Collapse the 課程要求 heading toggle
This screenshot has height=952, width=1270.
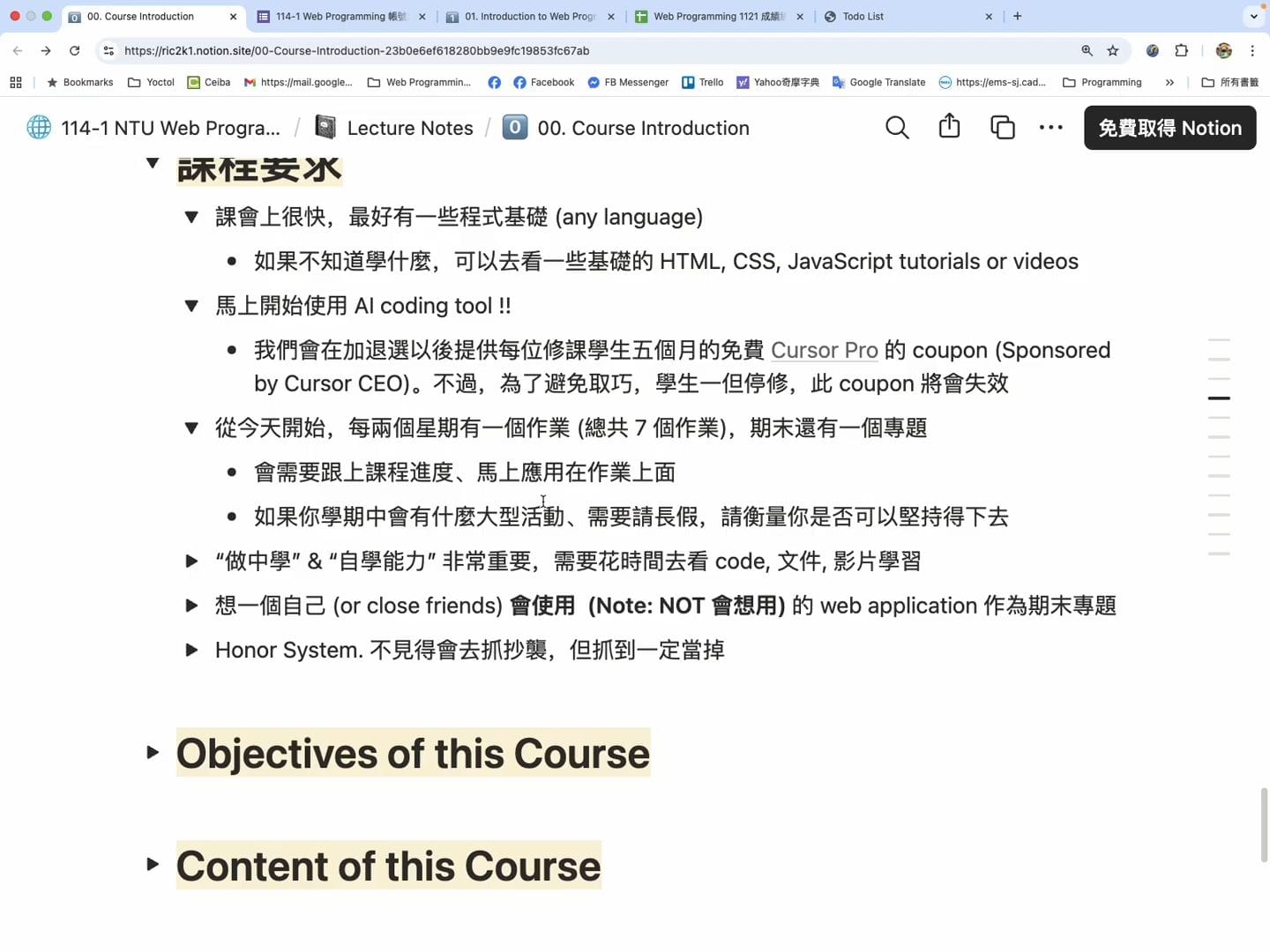[x=153, y=163]
